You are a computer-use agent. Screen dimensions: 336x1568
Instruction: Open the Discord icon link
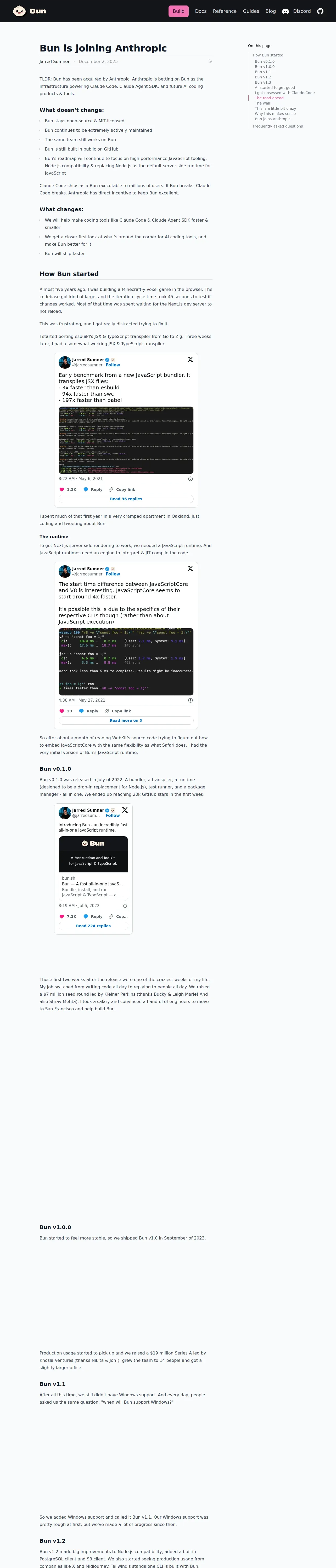[x=285, y=11]
